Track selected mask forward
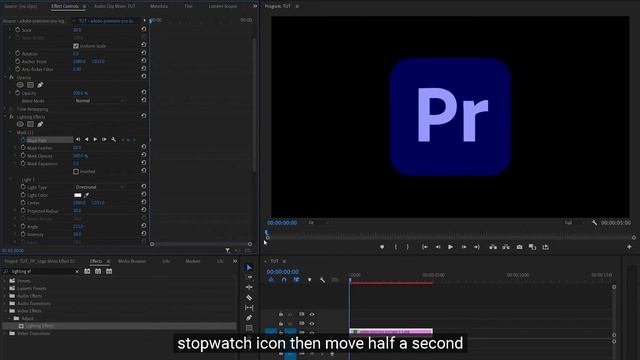 [95, 140]
